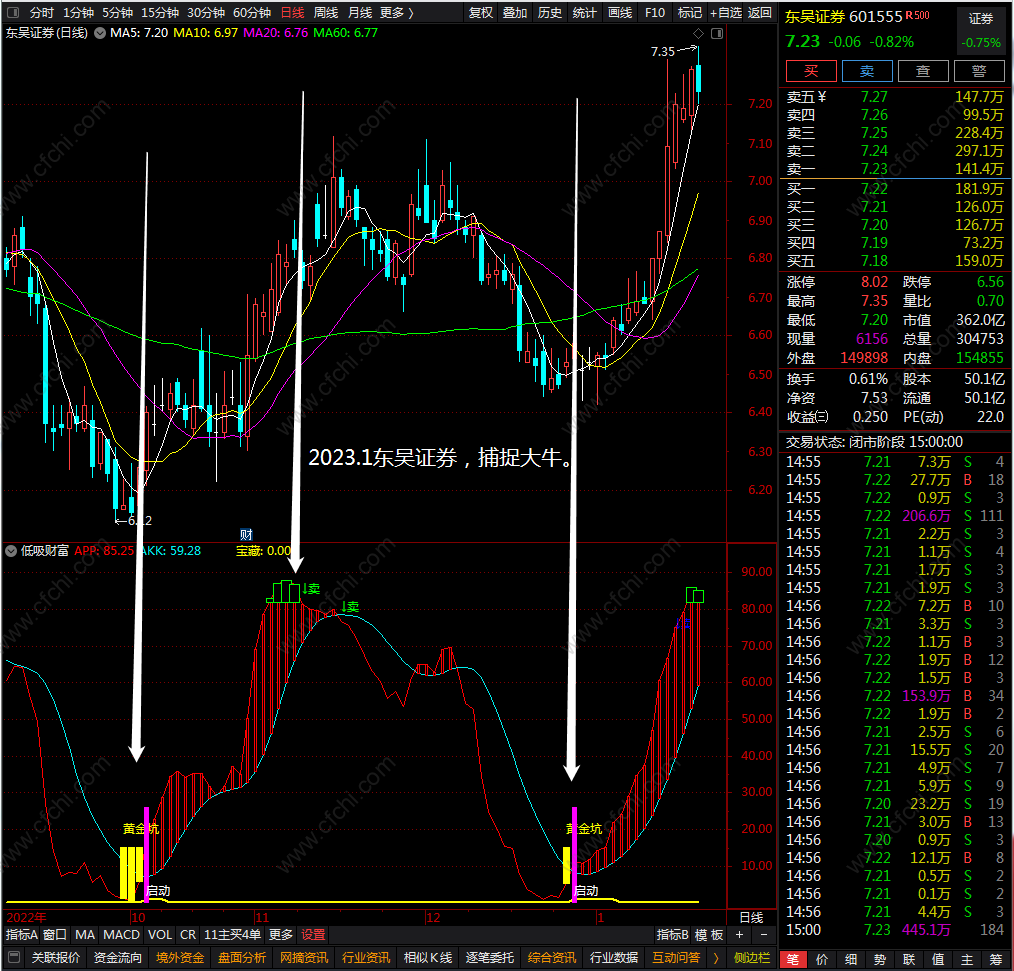This screenshot has height=971, width=1014.
Task: Expand the 更多 timeframe options
Action: pyautogui.click(x=396, y=12)
